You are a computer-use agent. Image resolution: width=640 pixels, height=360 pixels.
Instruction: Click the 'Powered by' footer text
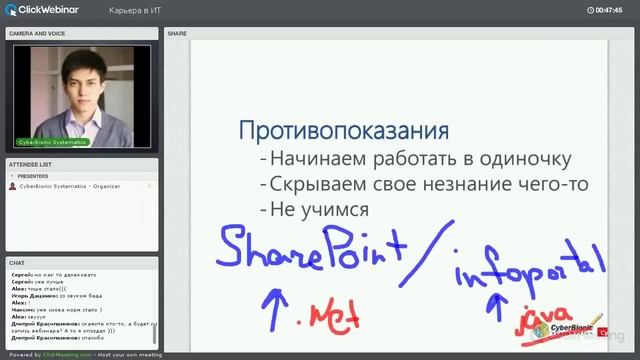coord(25,355)
